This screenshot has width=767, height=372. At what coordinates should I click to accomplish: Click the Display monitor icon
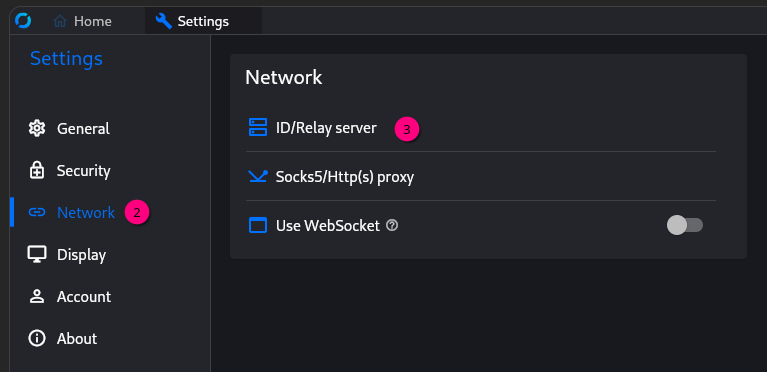(37, 255)
